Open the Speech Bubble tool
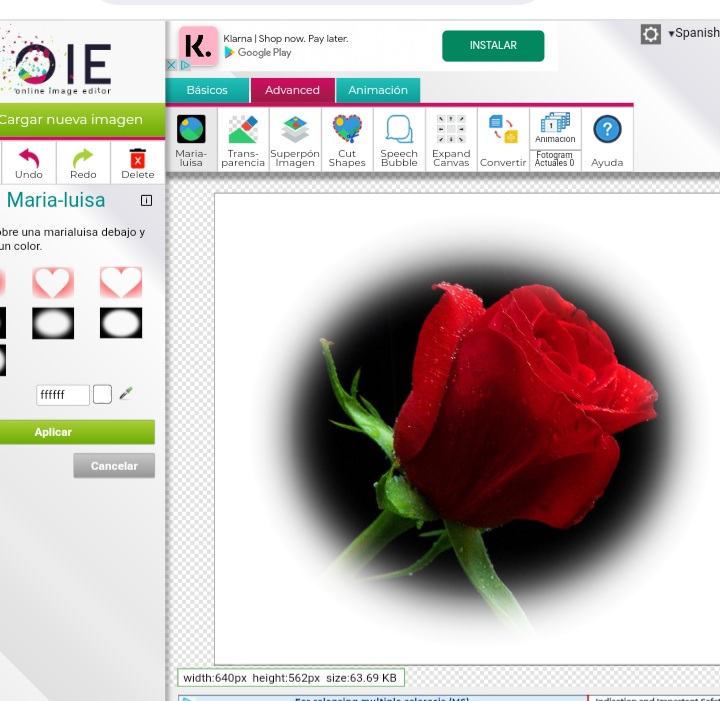Image resolution: width=720 pixels, height=701 pixels. 399,140
